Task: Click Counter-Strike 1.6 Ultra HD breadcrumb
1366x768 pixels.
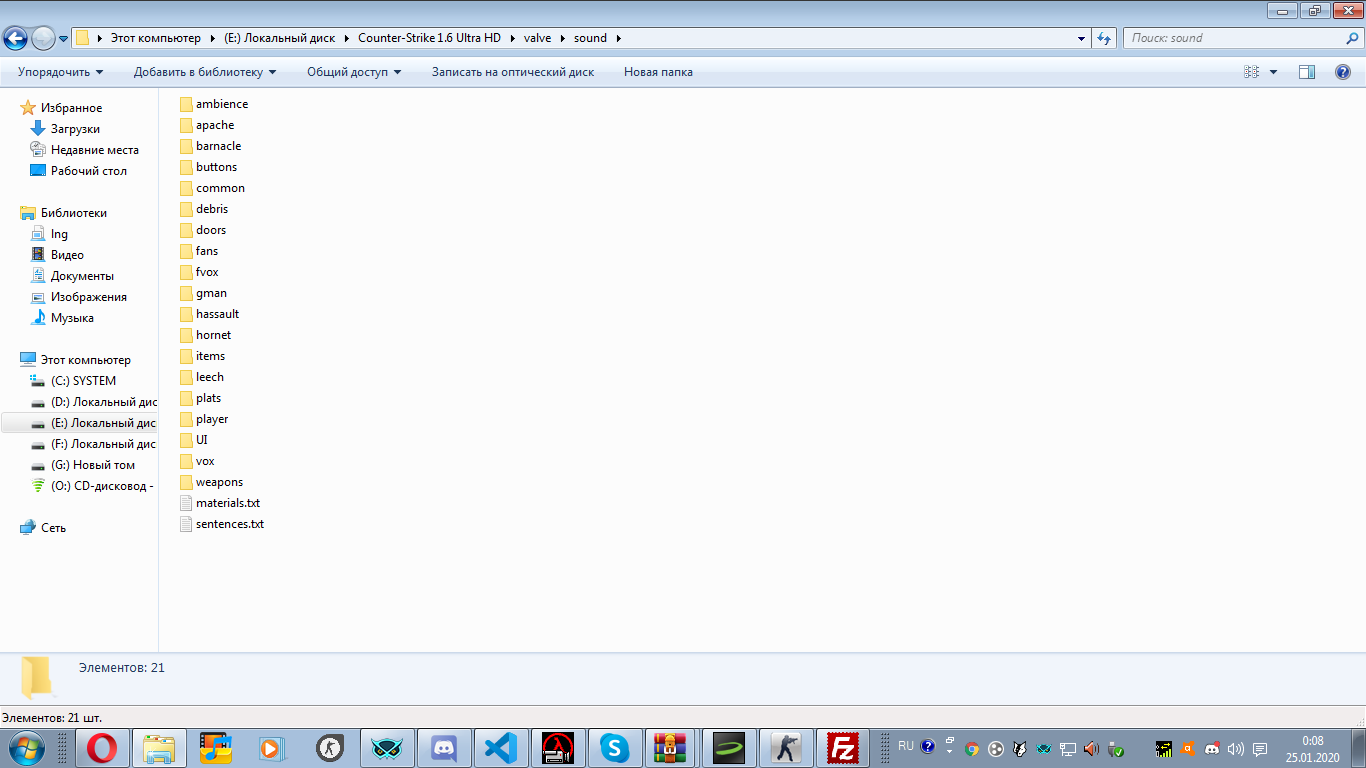Action: click(430, 38)
